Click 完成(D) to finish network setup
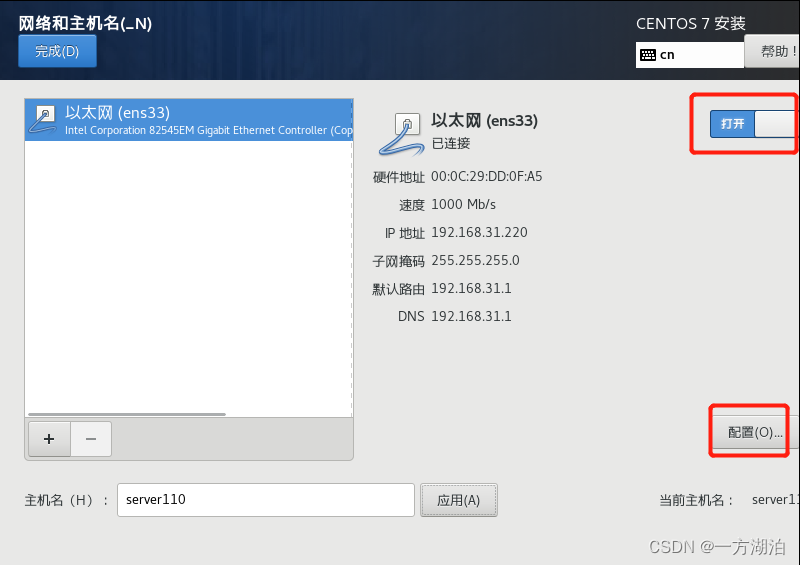The height and width of the screenshot is (565, 800). tap(57, 51)
